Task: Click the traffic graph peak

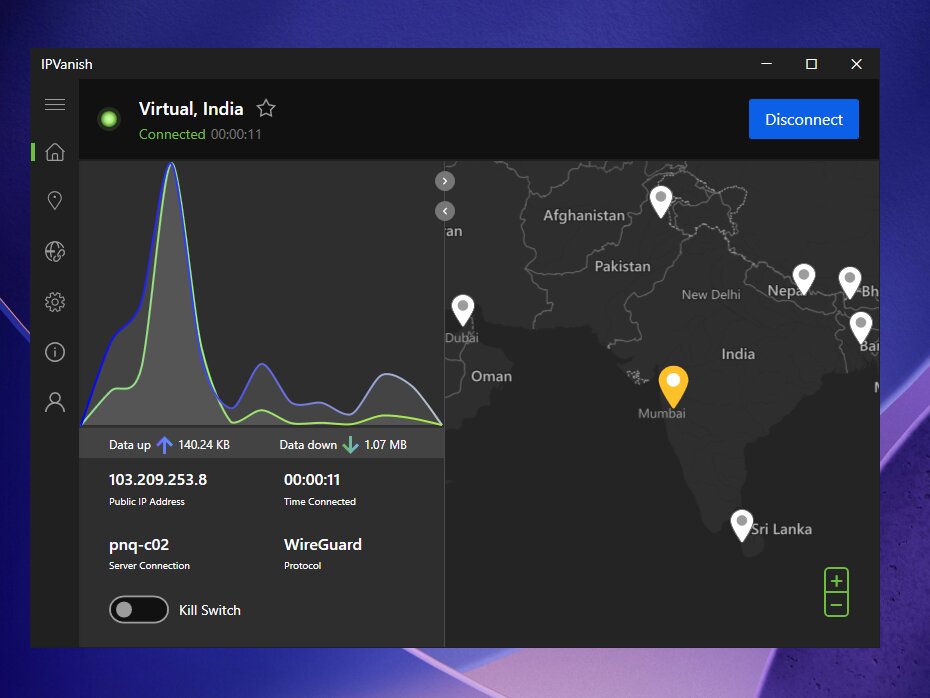Action: [x=171, y=165]
